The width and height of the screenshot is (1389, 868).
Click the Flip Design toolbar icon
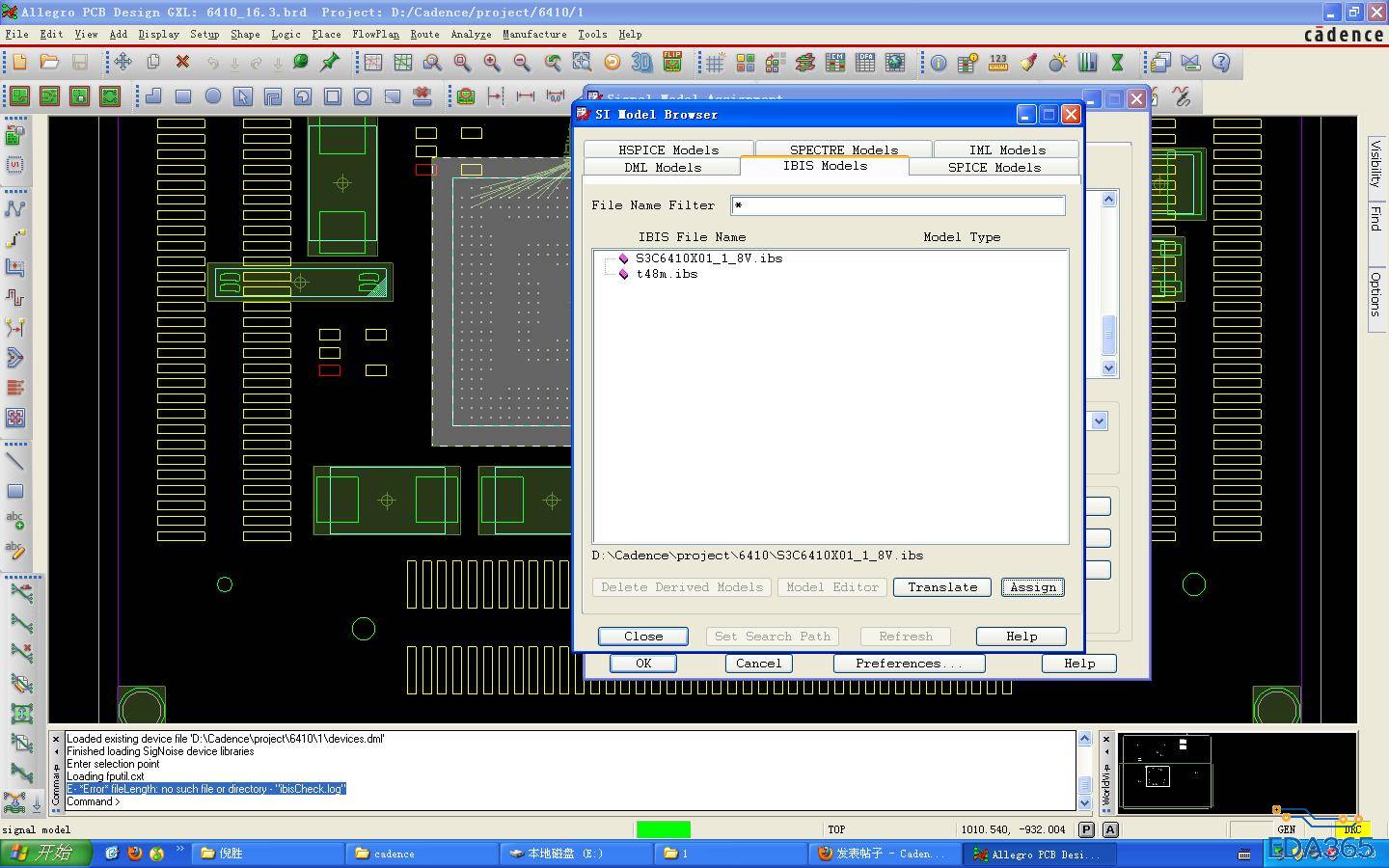[671, 63]
